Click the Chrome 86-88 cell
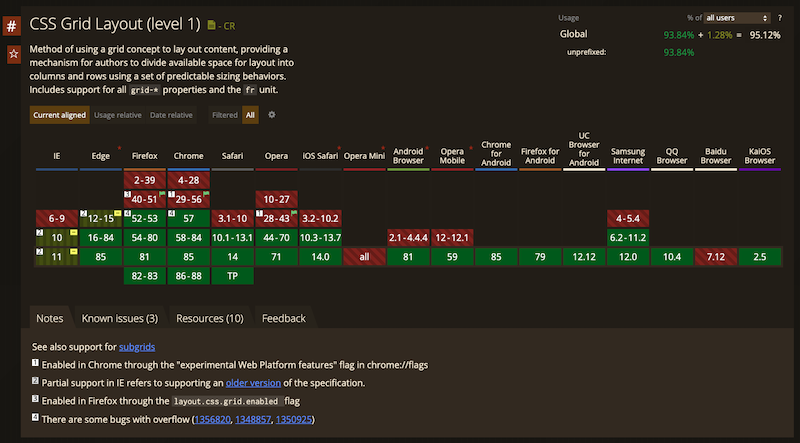Screen dimensions: 800x443 (188, 276)
